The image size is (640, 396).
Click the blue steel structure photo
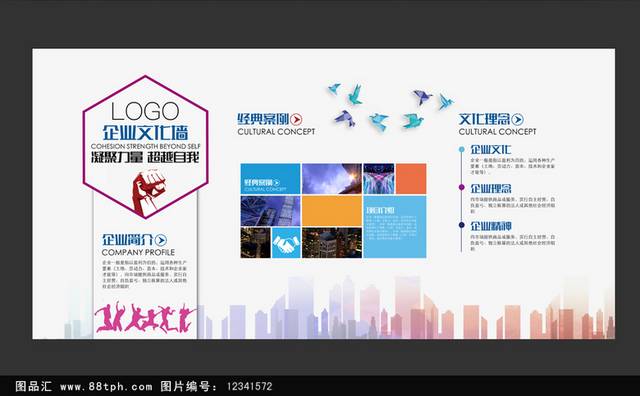coord(270,211)
